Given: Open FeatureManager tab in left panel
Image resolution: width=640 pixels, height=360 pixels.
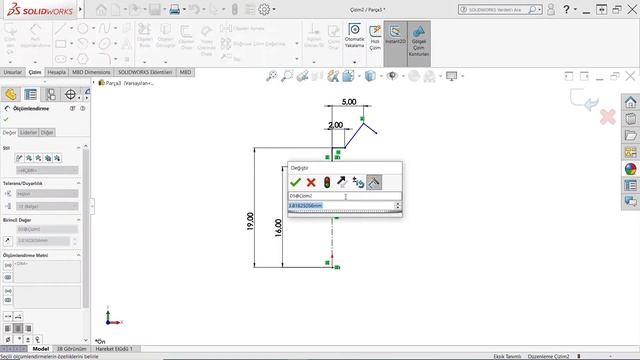Looking at the screenshot, I should coord(11,94).
